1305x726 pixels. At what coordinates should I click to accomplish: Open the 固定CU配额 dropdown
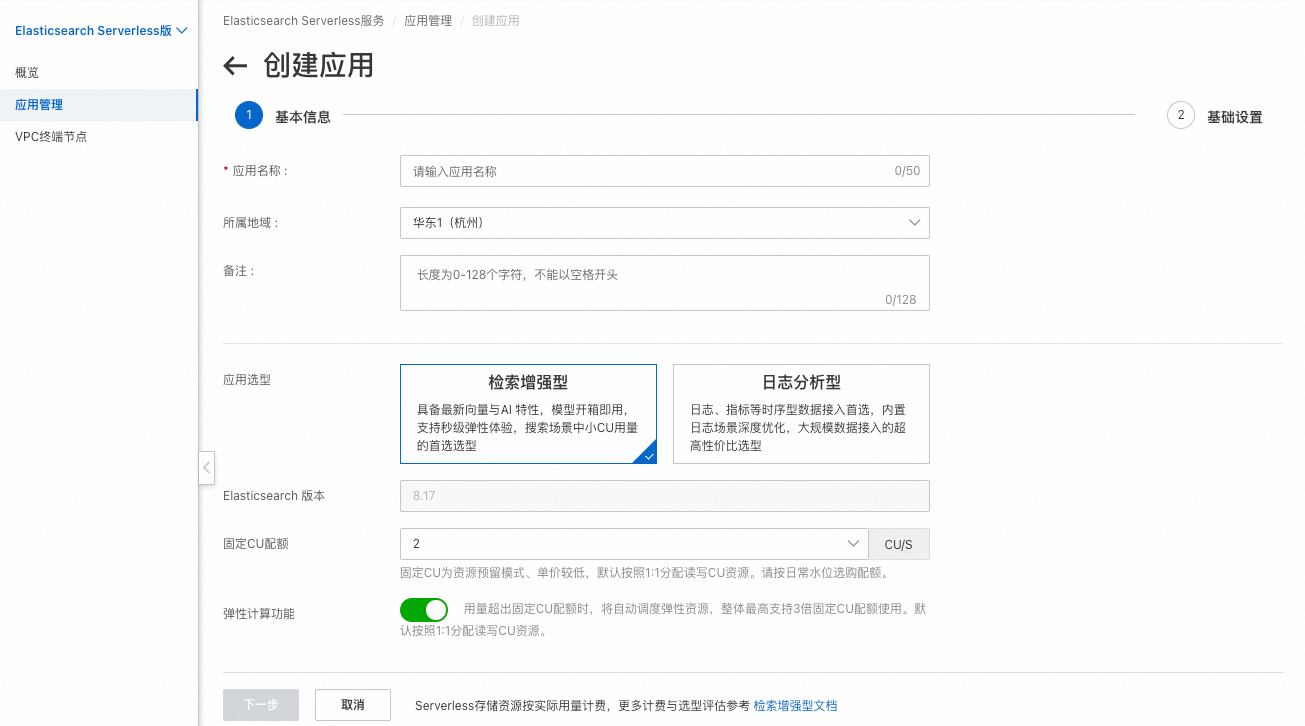point(634,544)
